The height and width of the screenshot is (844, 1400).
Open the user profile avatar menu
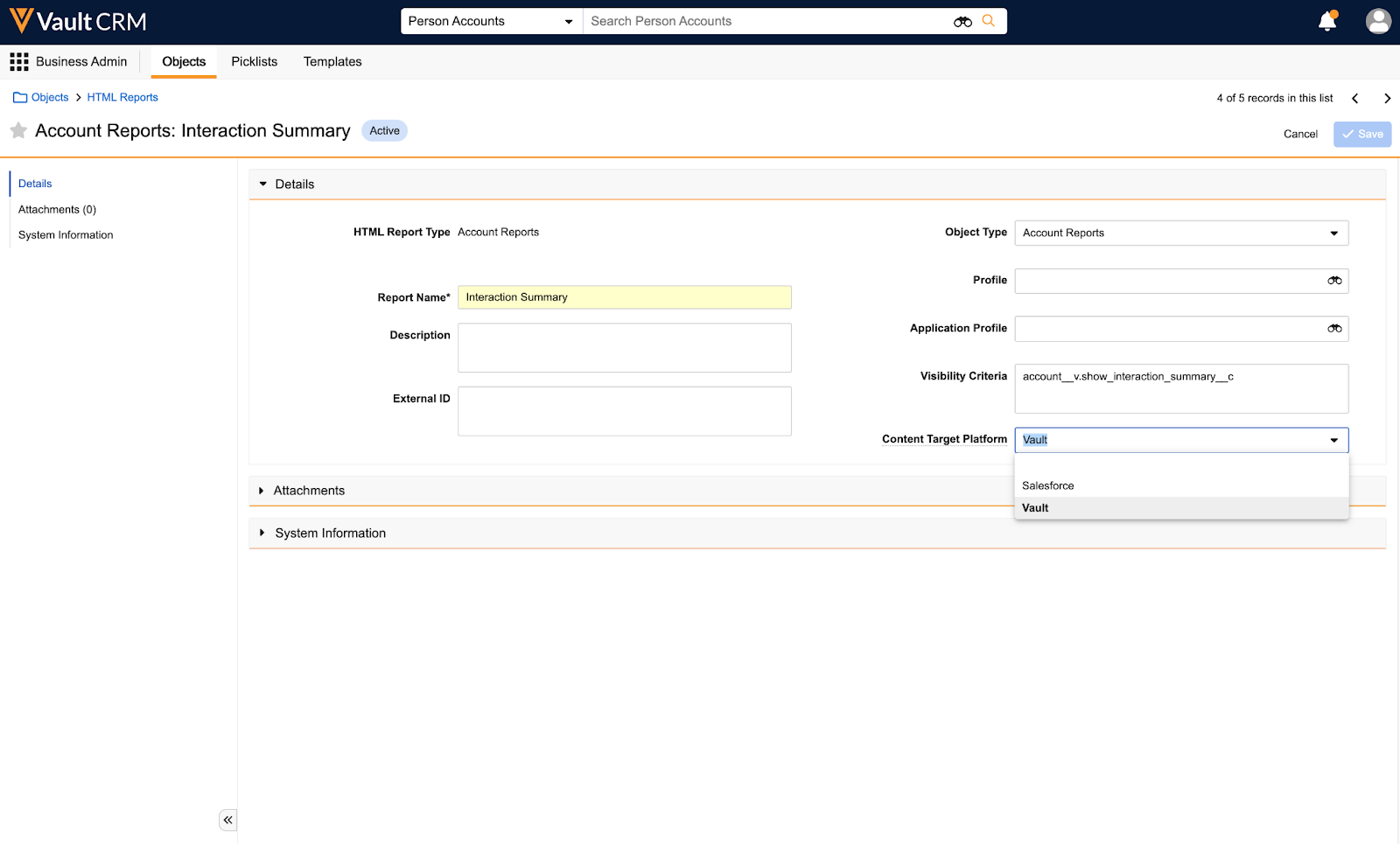[1378, 21]
